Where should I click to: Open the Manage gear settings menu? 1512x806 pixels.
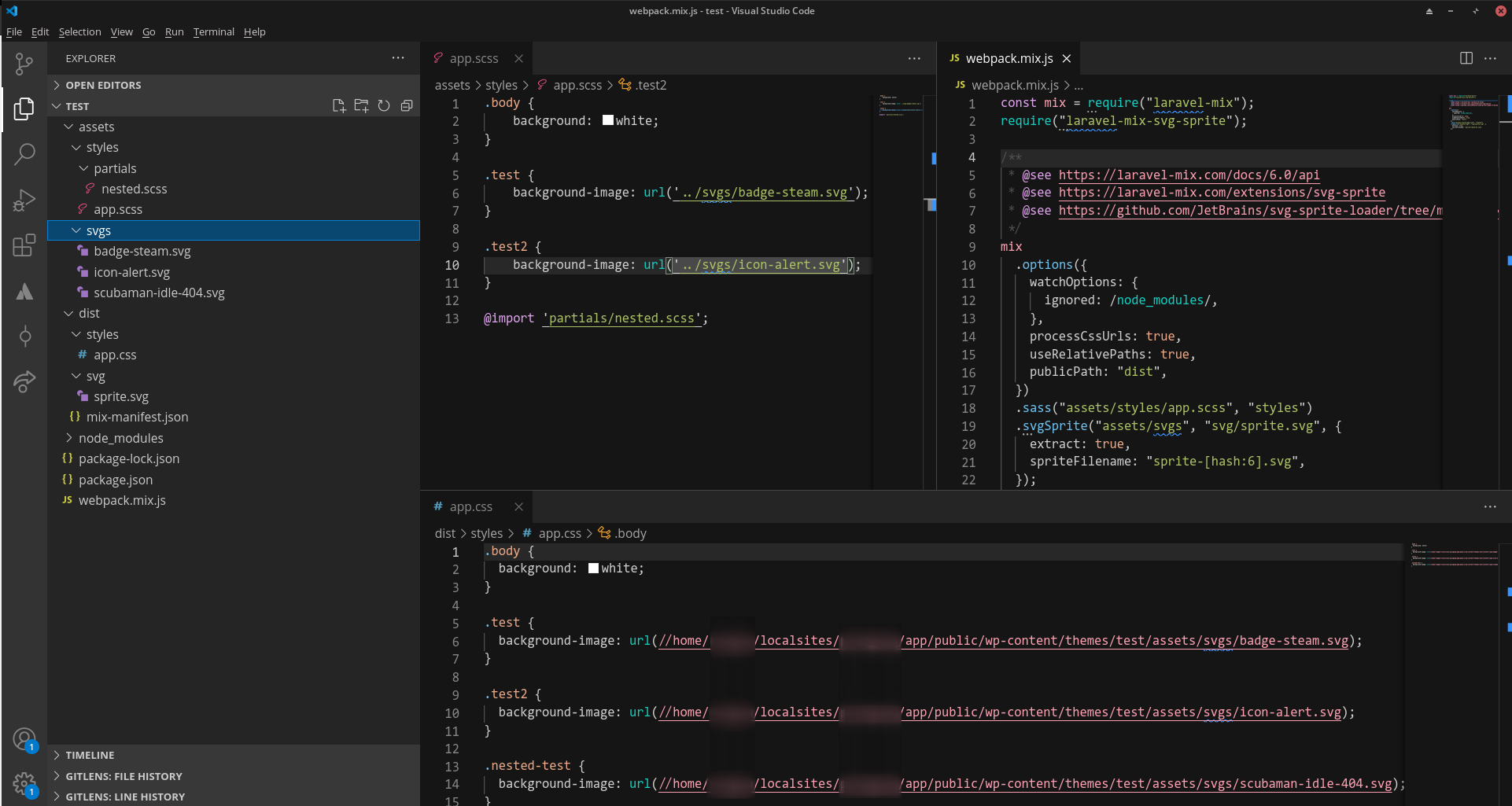tap(24, 783)
